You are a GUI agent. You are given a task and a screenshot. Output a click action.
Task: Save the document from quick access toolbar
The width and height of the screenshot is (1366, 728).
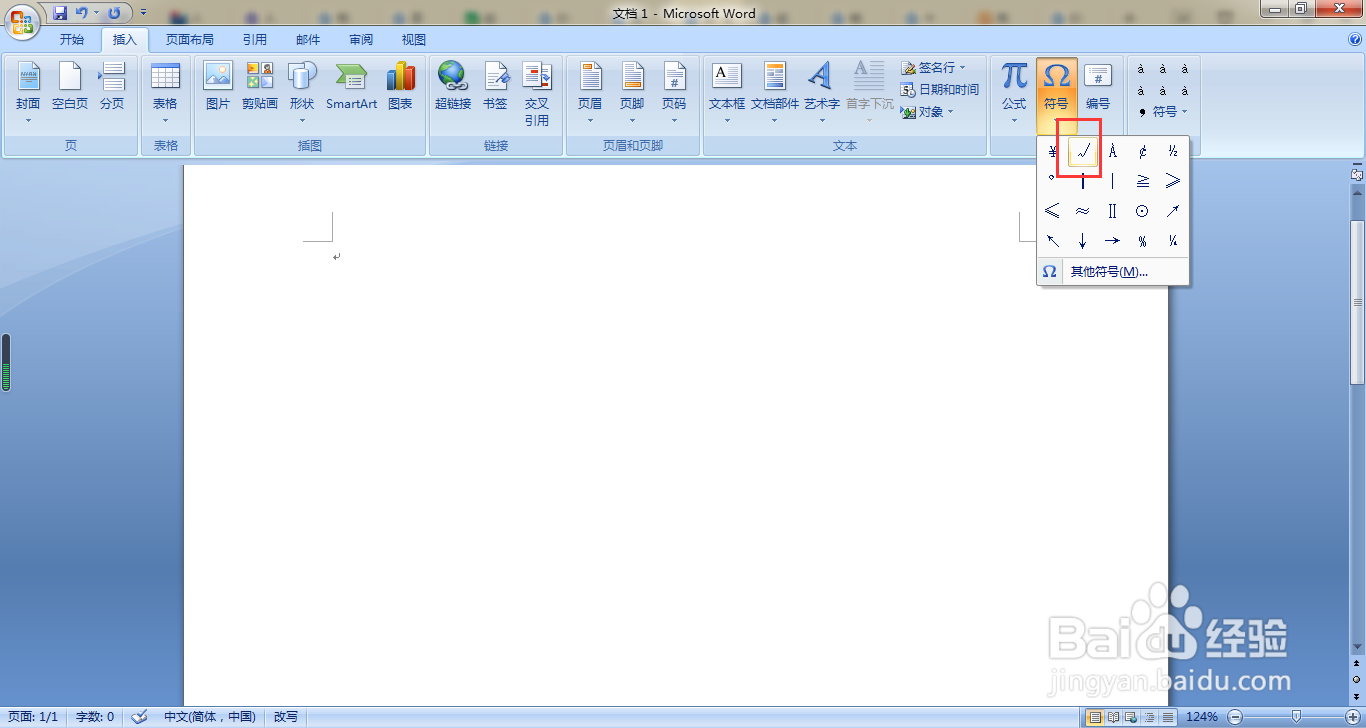(60, 13)
